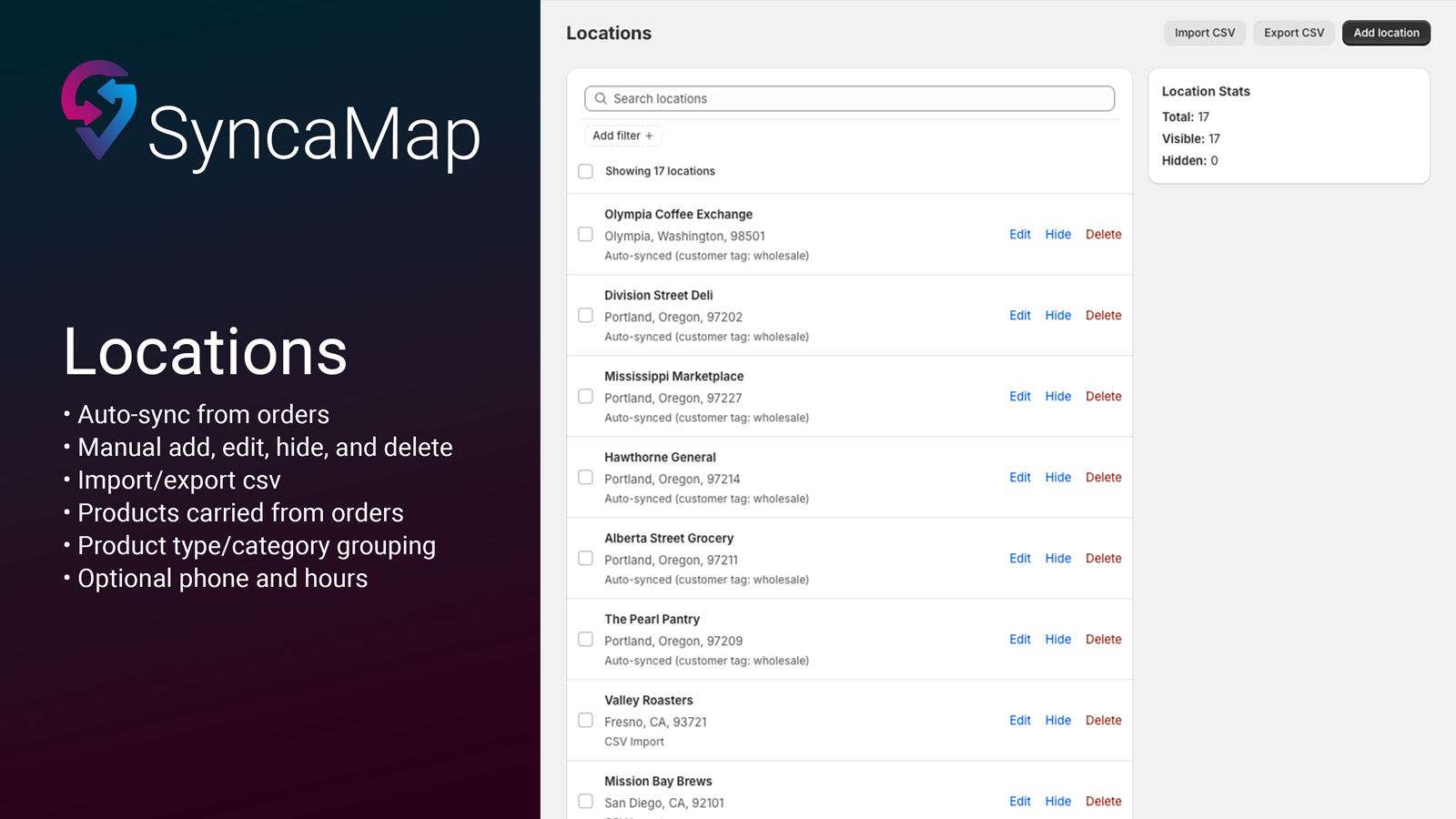Delete the Olympia Coffee Exchange location
Image resolution: width=1456 pixels, height=819 pixels.
point(1104,234)
